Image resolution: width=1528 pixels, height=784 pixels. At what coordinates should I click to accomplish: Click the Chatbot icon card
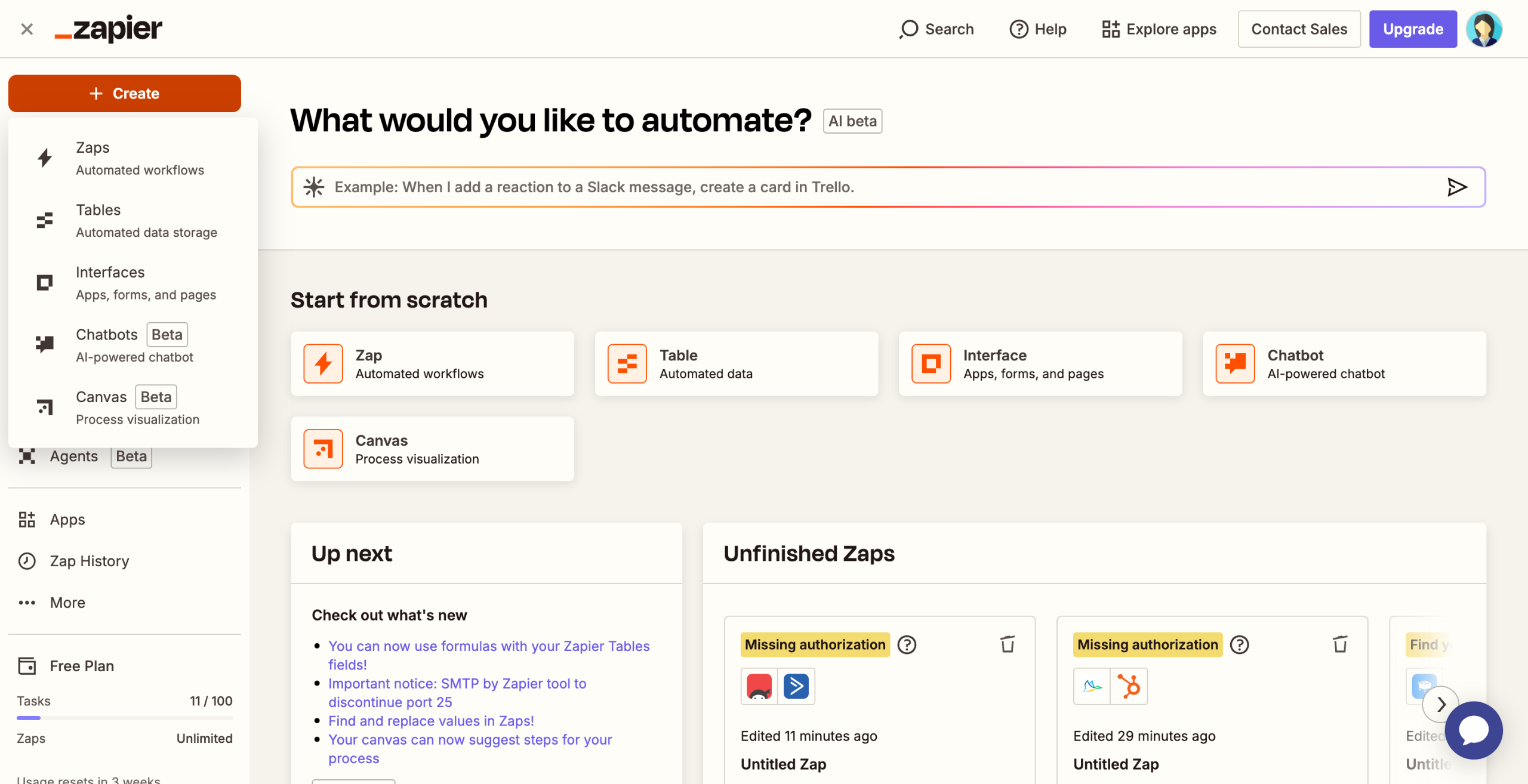[1235, 363]
